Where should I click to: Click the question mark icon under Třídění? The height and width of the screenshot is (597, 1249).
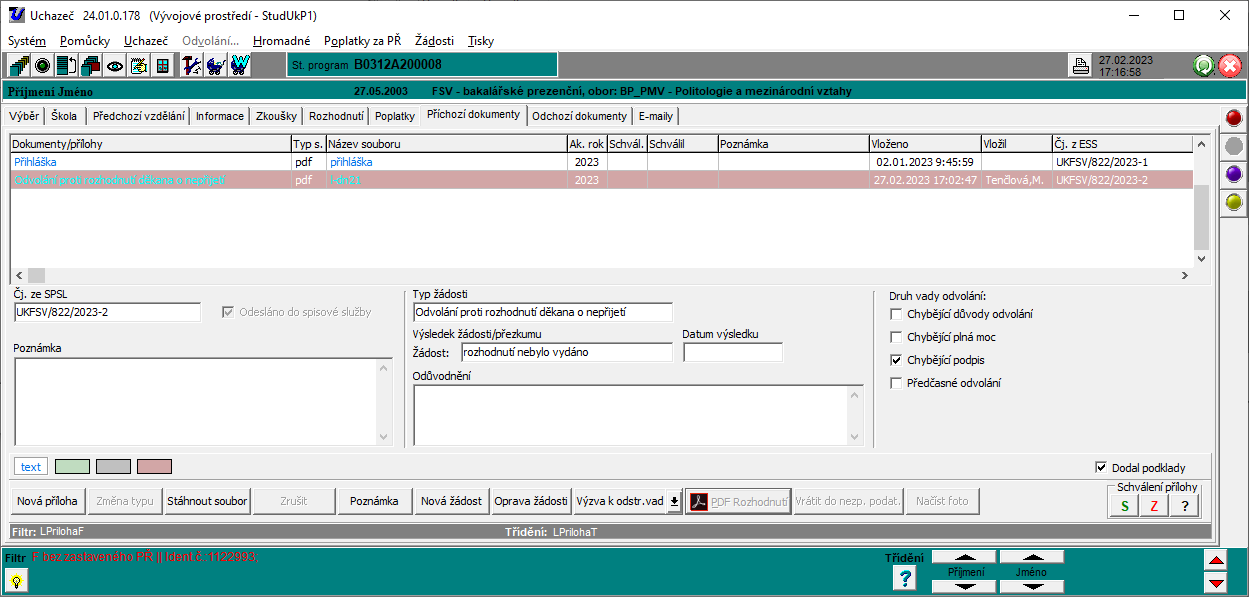[x=905, y=578]
